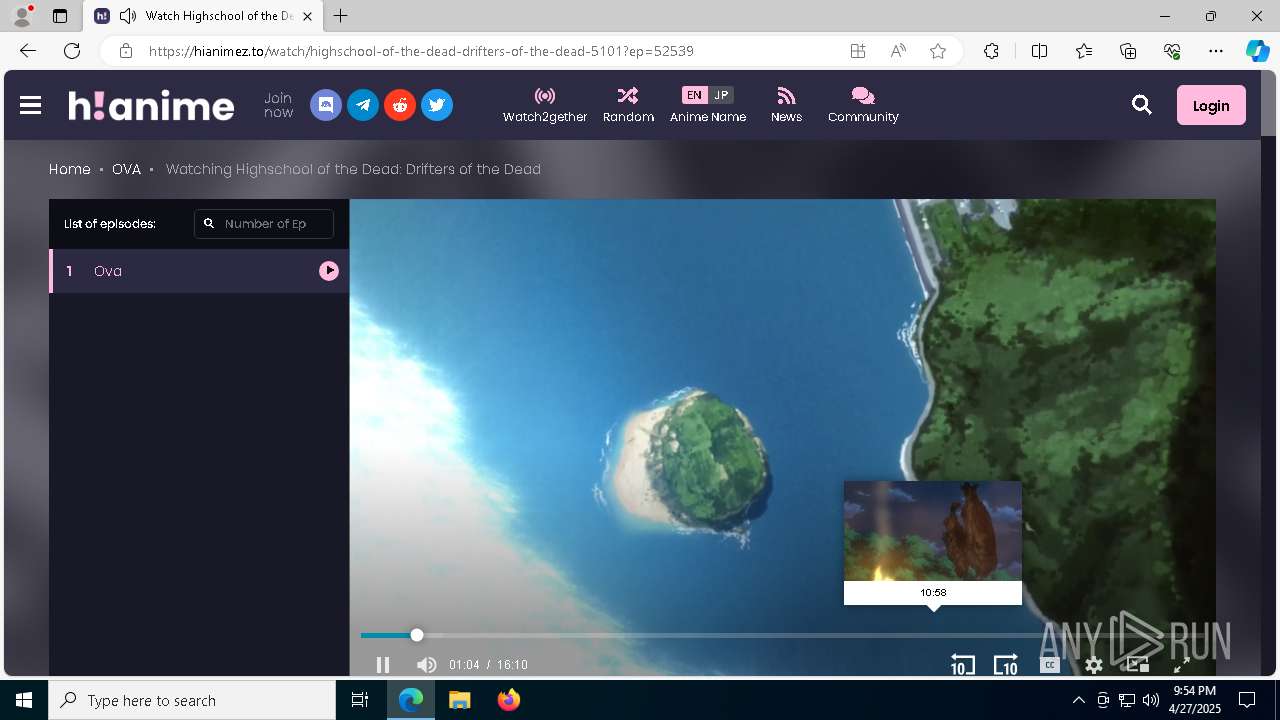The height and width of the screenshot is (720, 1280).
Task: Enter fullscreen video mode
Action: 1181,665
